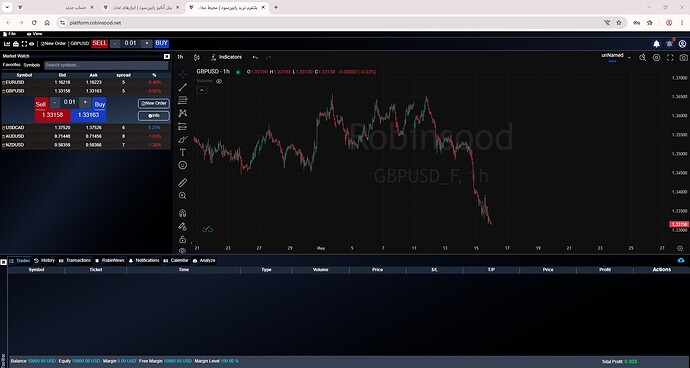This screenshot has width=690, height=368.
Task: Click the chart redo arrow
Action: click(x=268, y=57)
